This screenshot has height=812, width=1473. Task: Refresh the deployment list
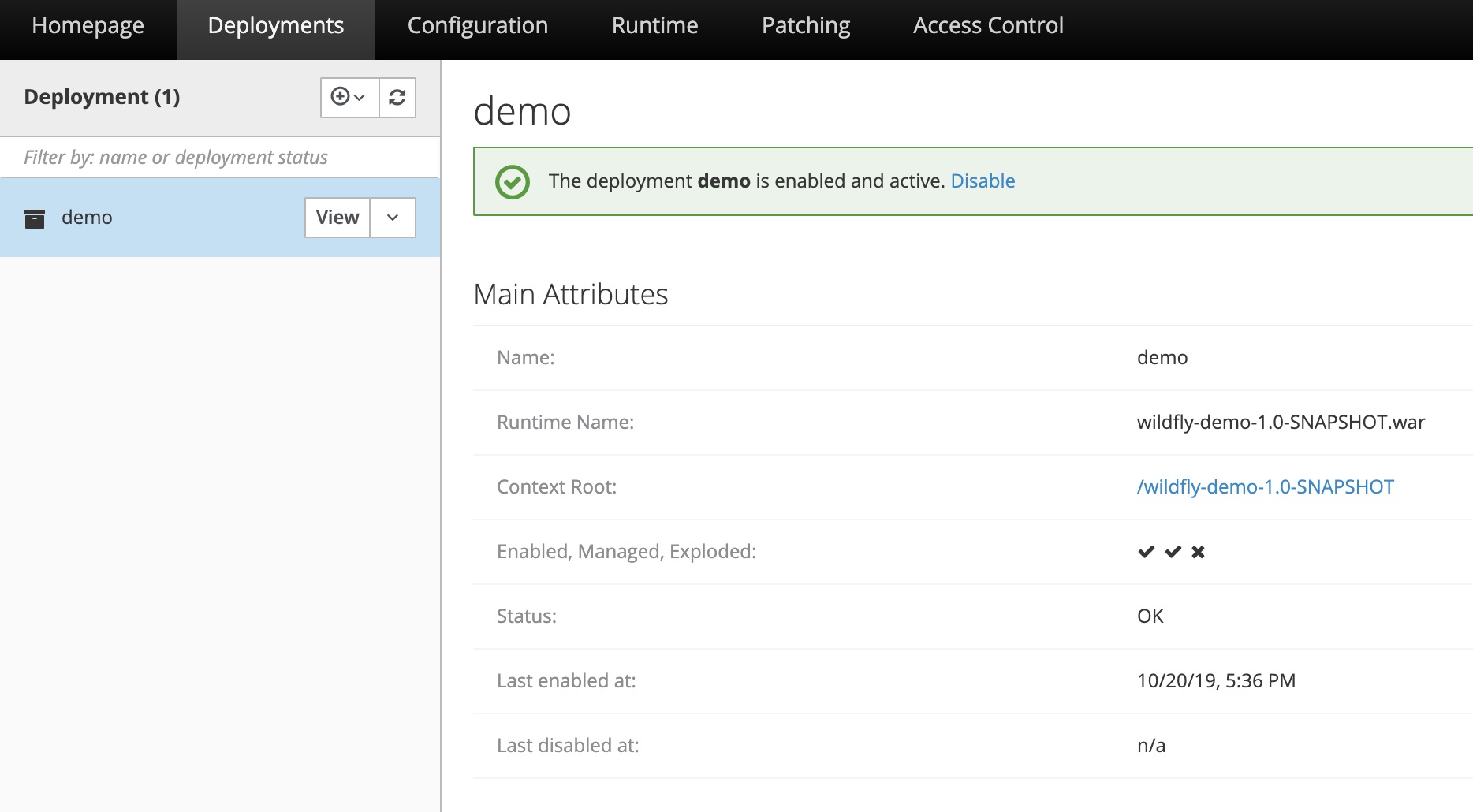(397, 97)
